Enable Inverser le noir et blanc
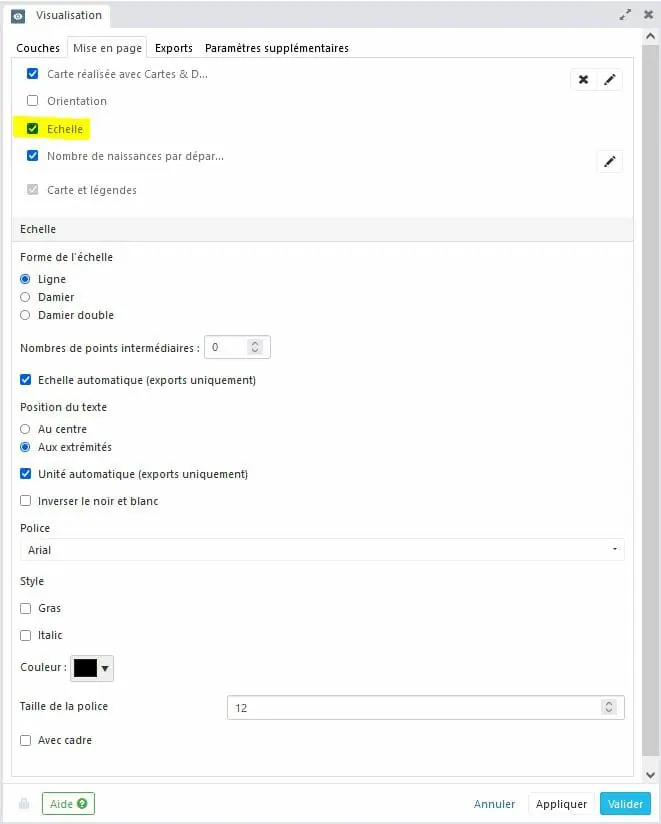 (26, 501)
